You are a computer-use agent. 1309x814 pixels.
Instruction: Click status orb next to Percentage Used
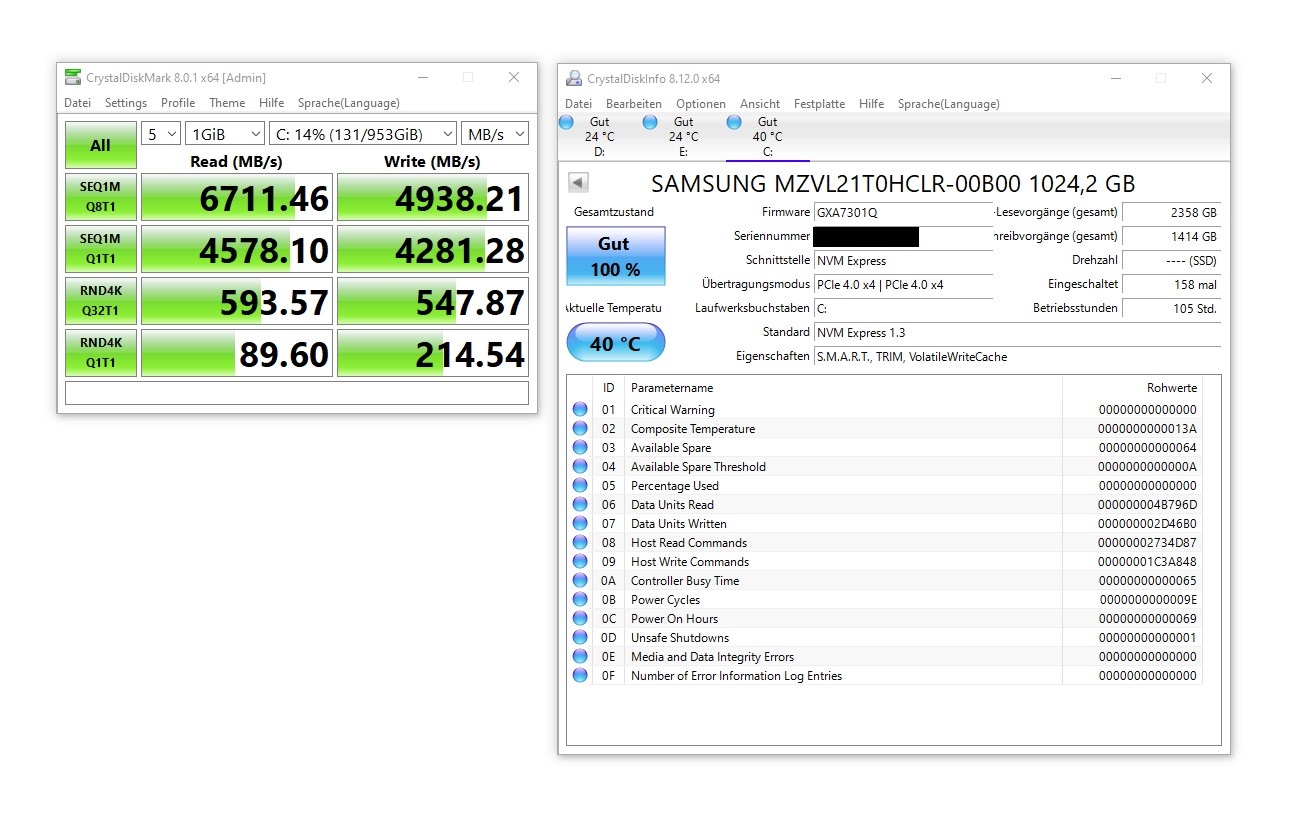[580, 485]
